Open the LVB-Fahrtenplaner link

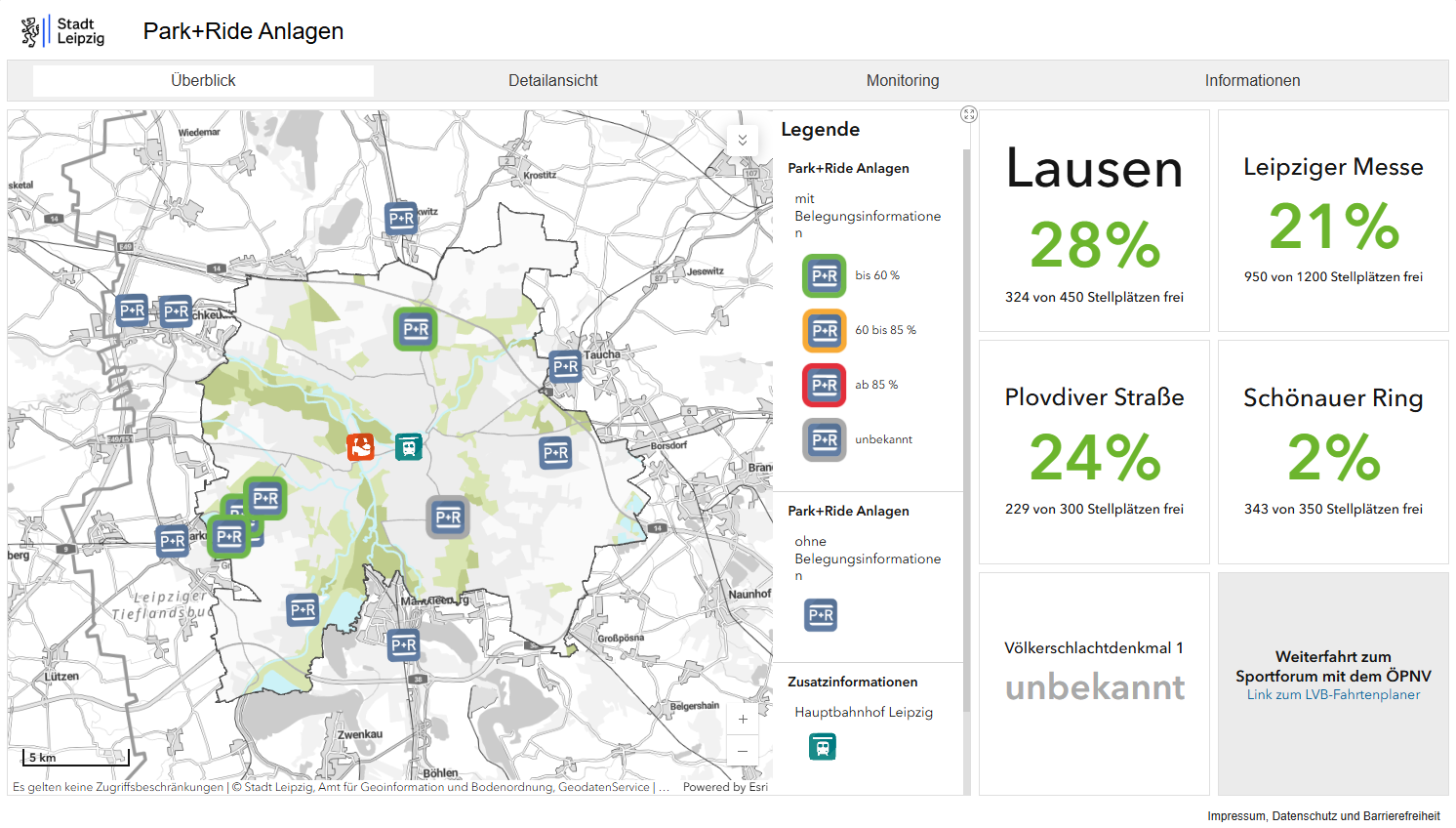click(1333, 695)
